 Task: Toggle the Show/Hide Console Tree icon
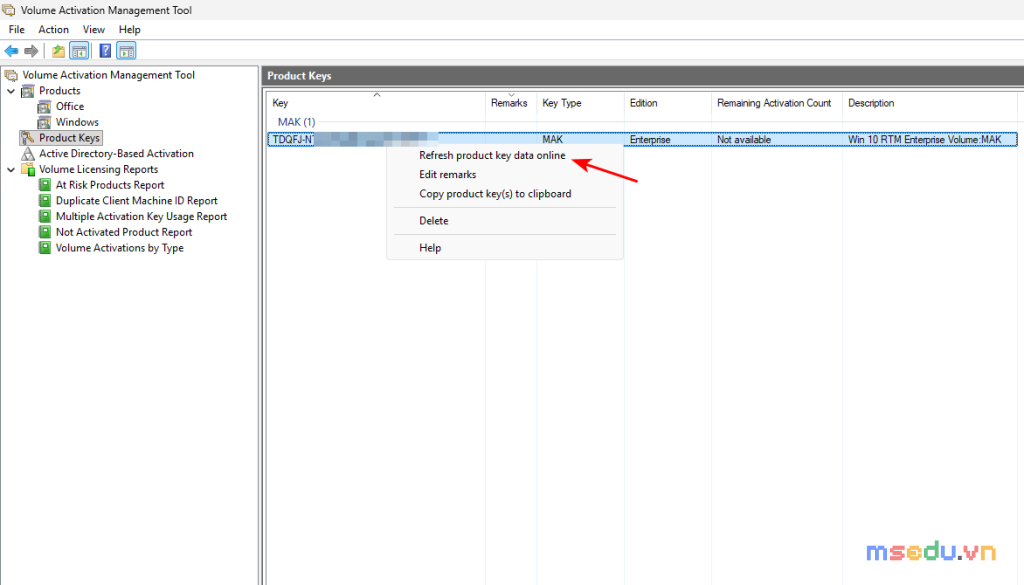[x=80, y=51]
